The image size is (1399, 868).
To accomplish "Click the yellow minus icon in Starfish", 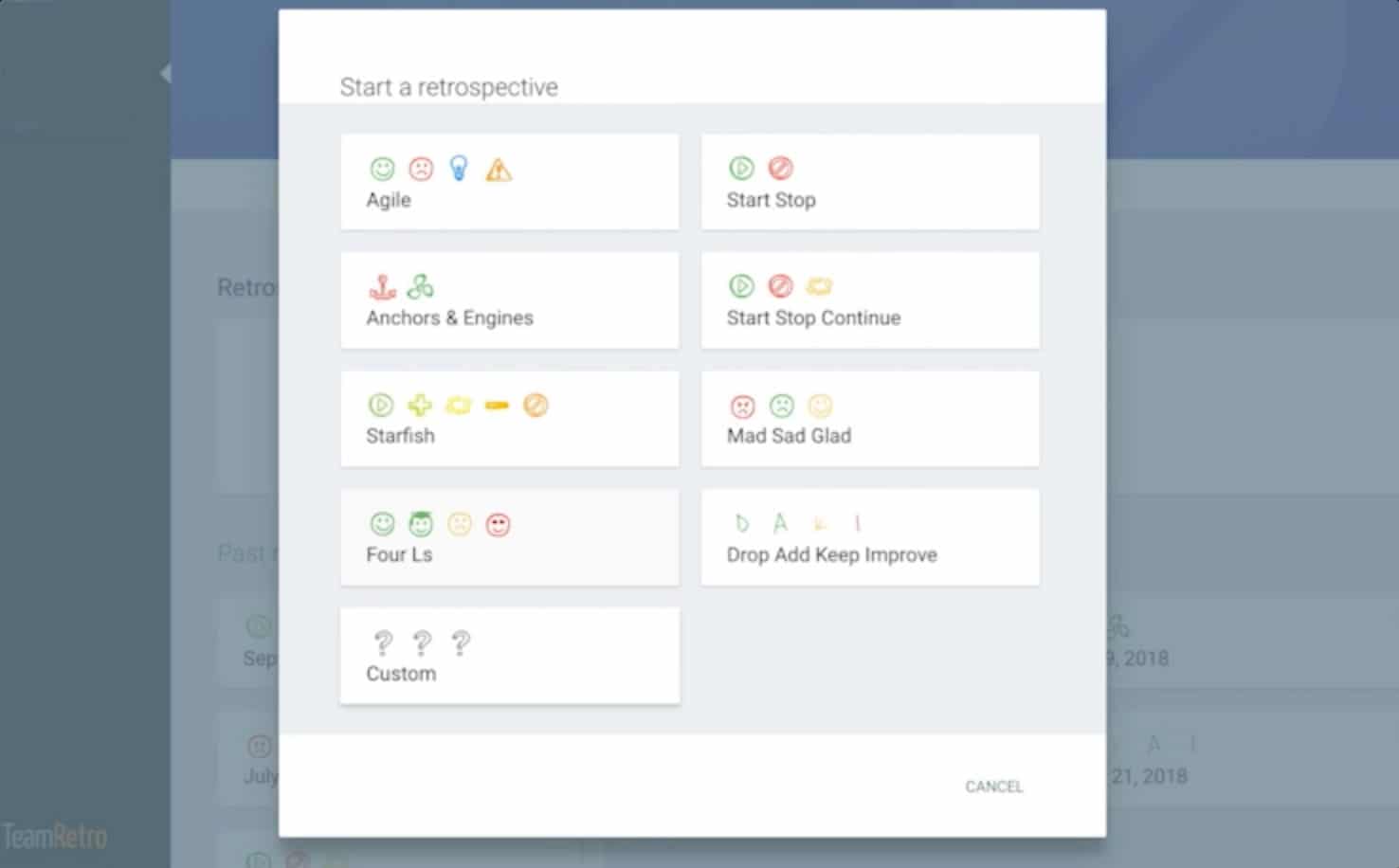I will tap(497, 406).
